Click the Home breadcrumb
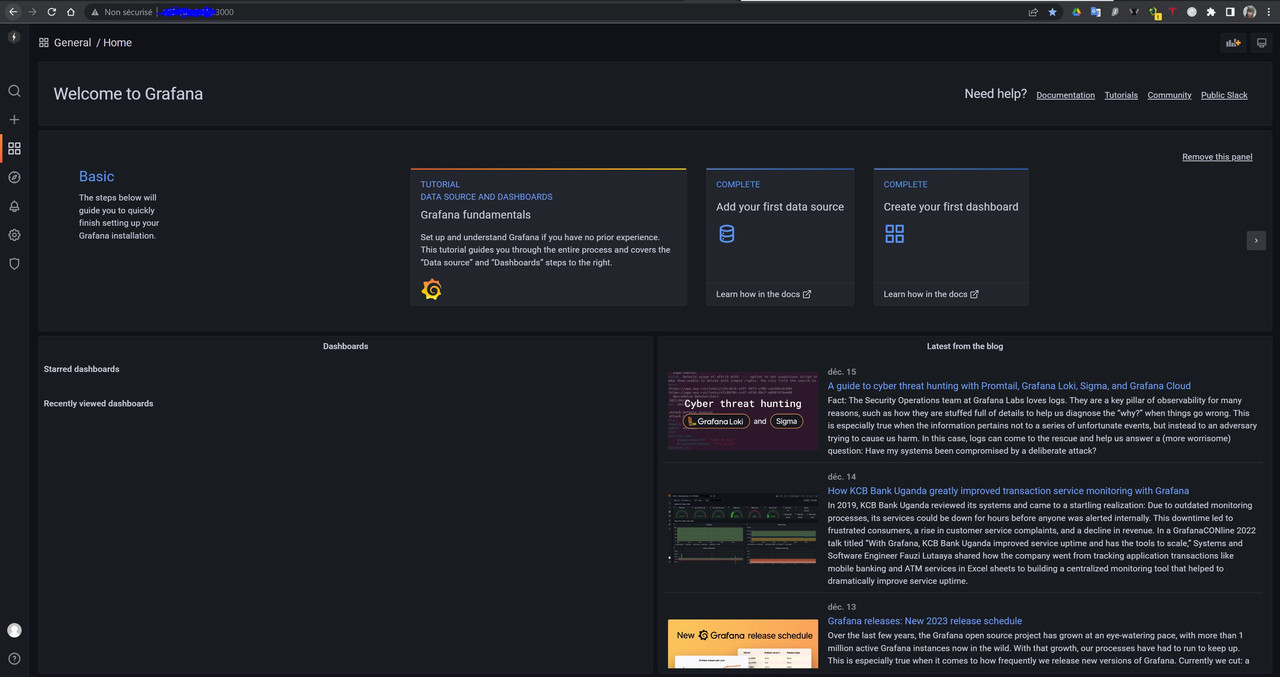This screenshot has width=1280, height=677. pyautogui.click(x=117, y=43)
